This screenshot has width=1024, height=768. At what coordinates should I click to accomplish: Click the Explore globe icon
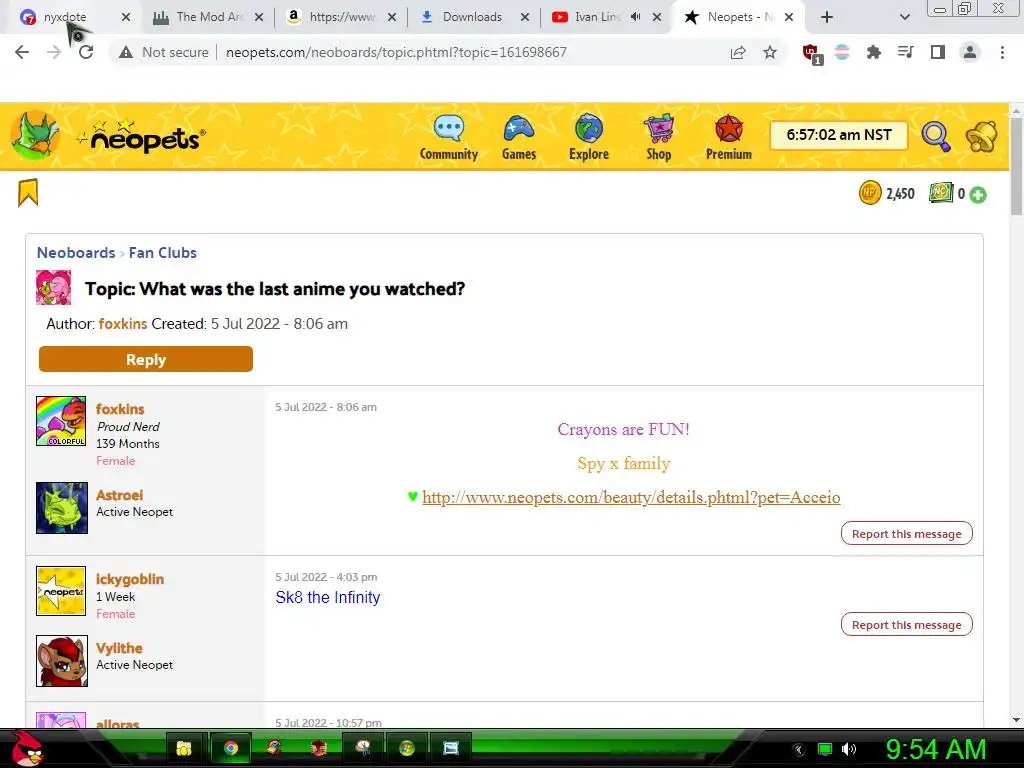coord(588,129)
